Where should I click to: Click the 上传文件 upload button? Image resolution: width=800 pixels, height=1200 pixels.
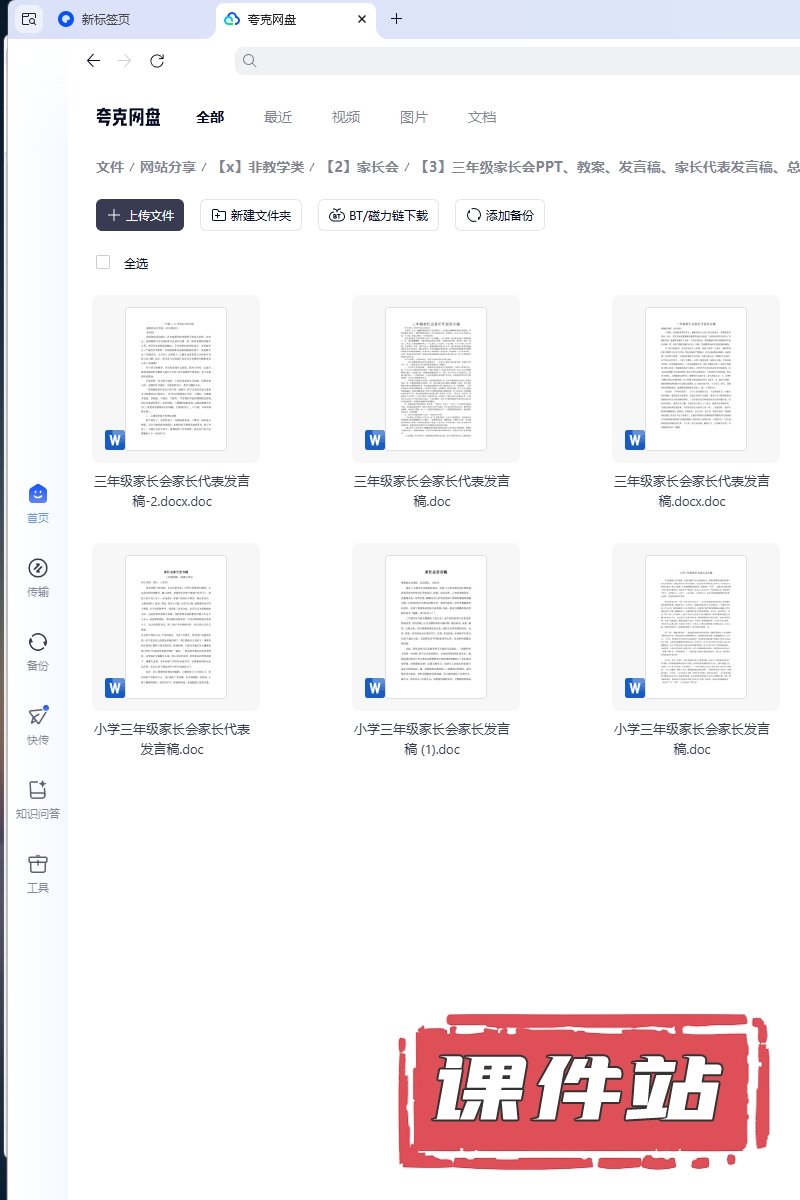tap(140, 215)
